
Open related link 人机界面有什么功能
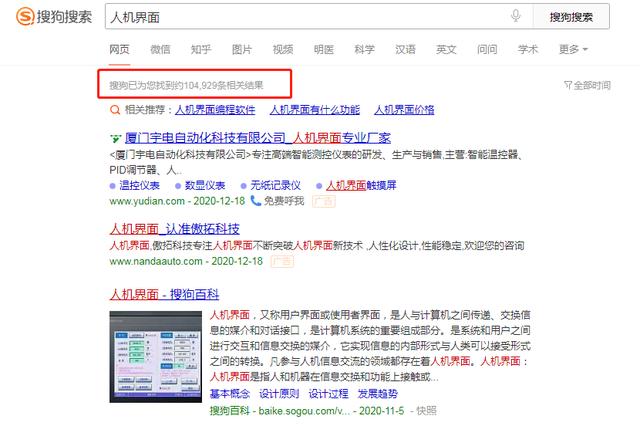[x=315, y=110]
